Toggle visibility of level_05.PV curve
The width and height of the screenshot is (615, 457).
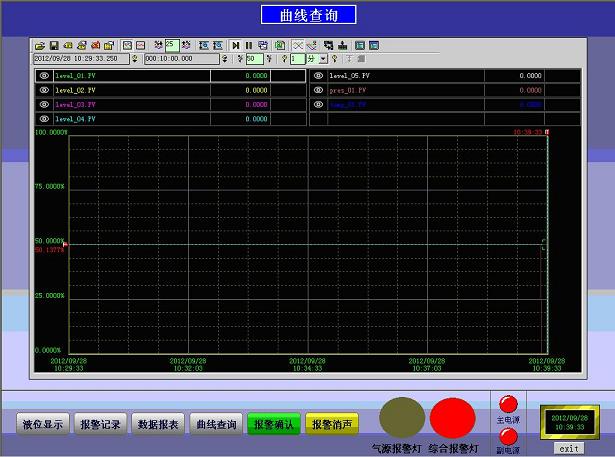click(318, 76)
